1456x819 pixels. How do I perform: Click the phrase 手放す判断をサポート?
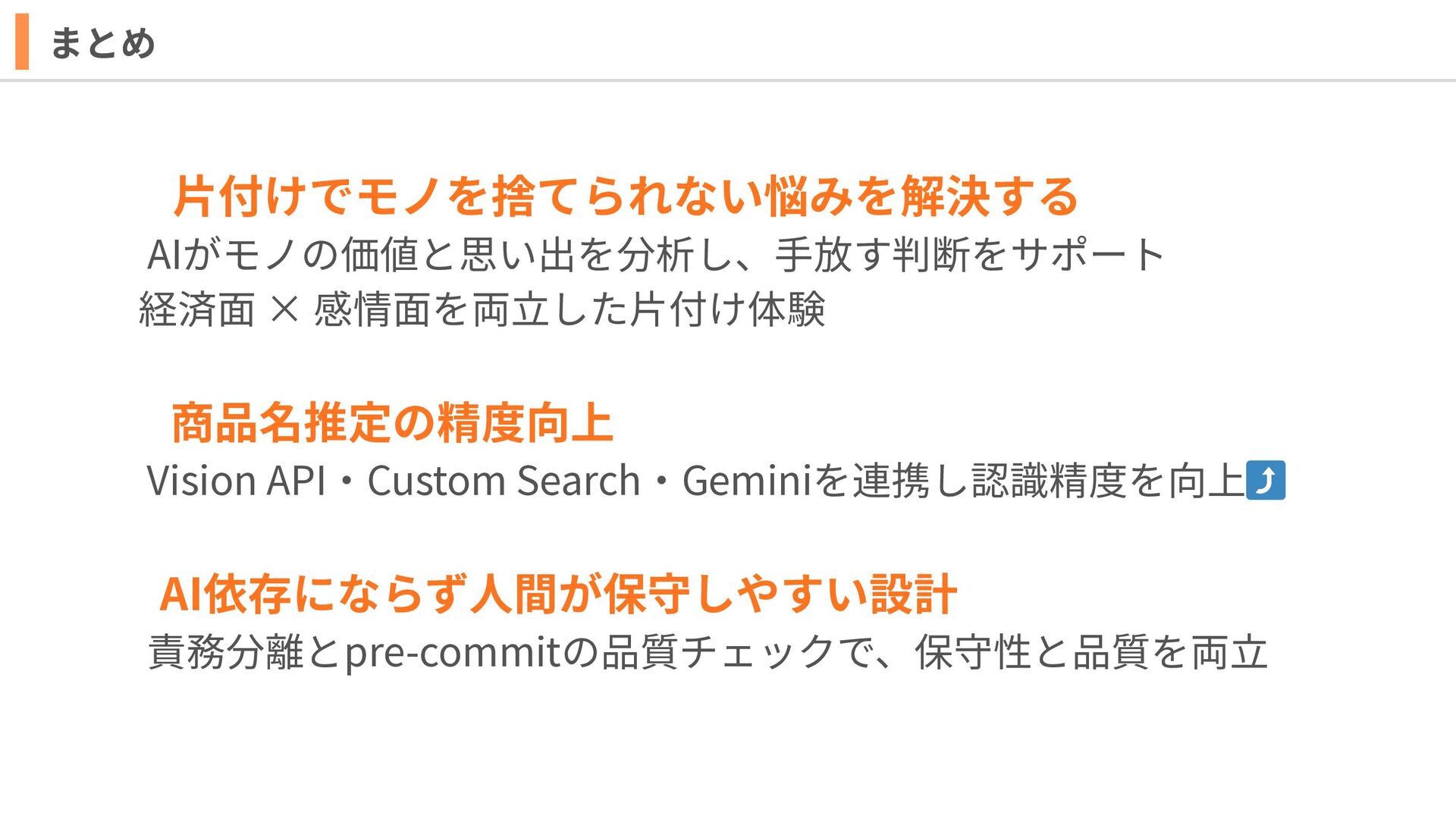[971, 254]
